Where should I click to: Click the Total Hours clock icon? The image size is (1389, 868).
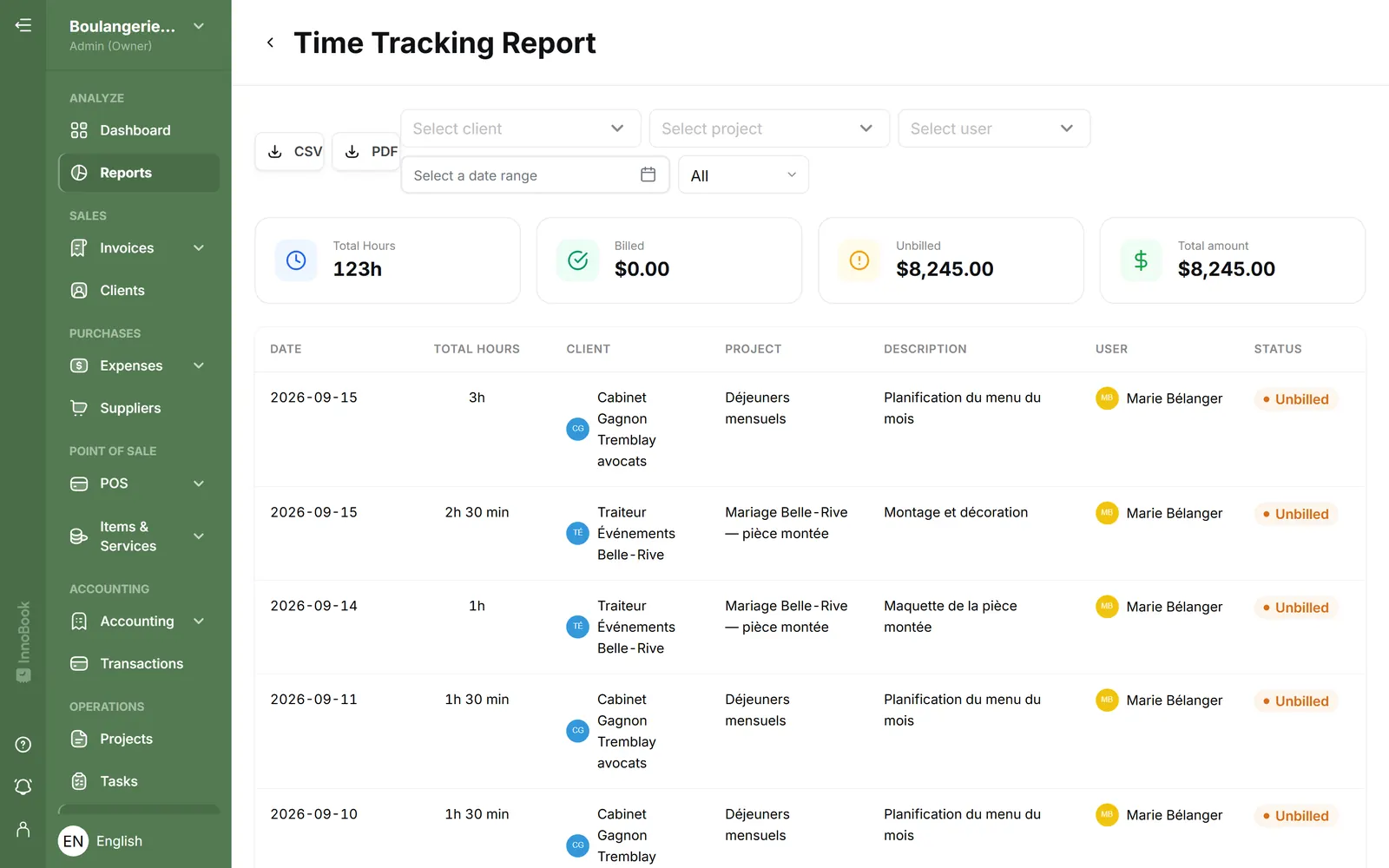click(x=296, y=260)
